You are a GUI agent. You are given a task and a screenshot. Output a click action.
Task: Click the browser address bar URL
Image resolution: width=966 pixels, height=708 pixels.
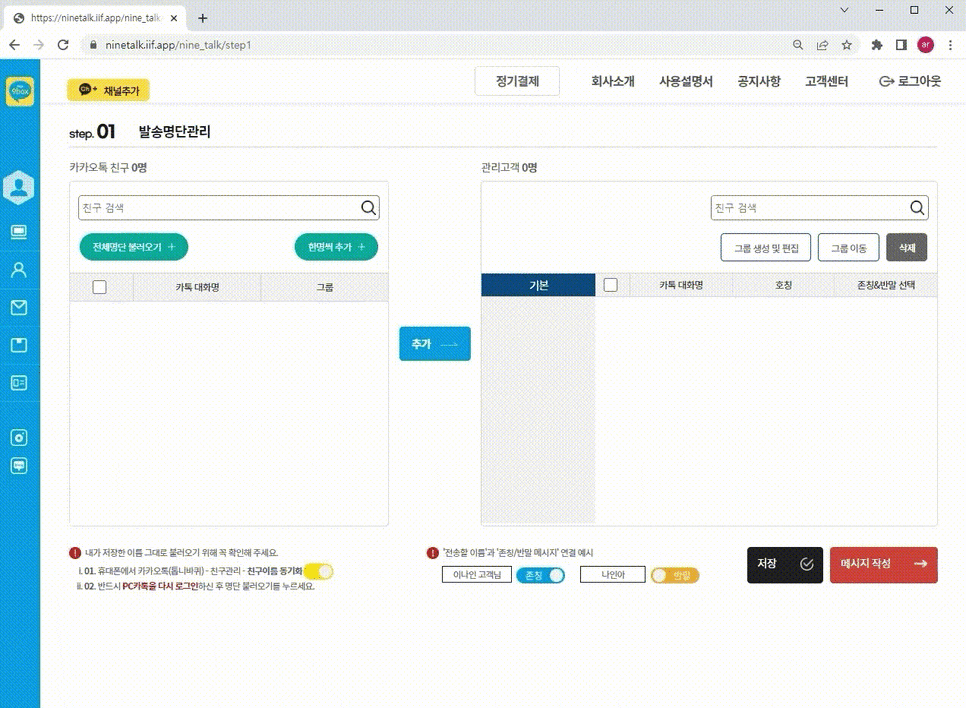pos(179,45)
